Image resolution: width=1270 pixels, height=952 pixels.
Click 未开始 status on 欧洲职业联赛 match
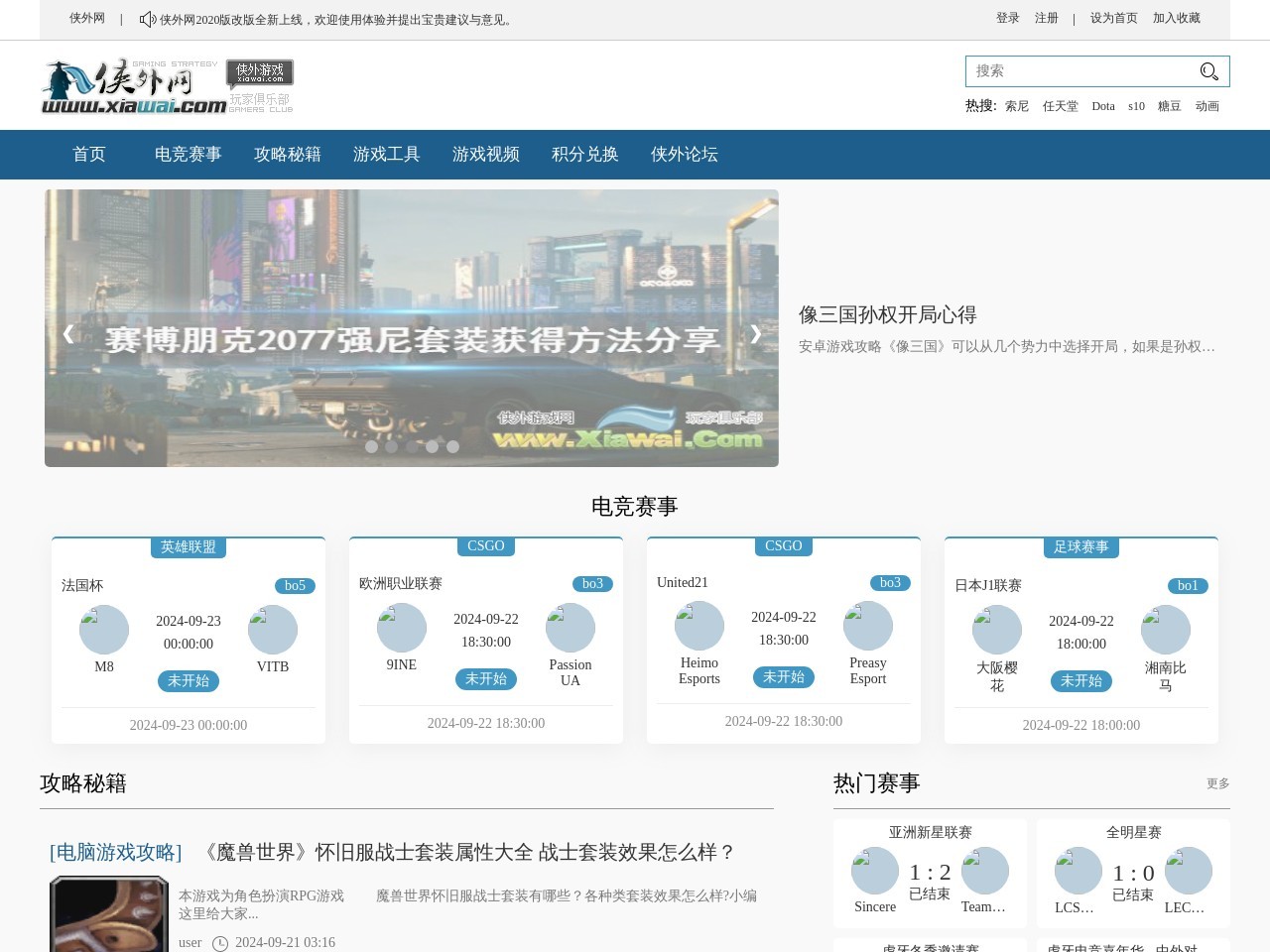click(486, 679)
